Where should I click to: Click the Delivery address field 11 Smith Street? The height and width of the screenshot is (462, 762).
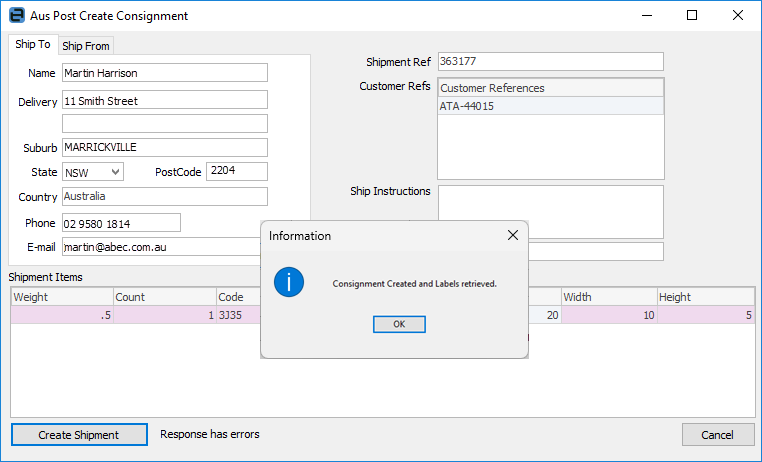[164, 101]
